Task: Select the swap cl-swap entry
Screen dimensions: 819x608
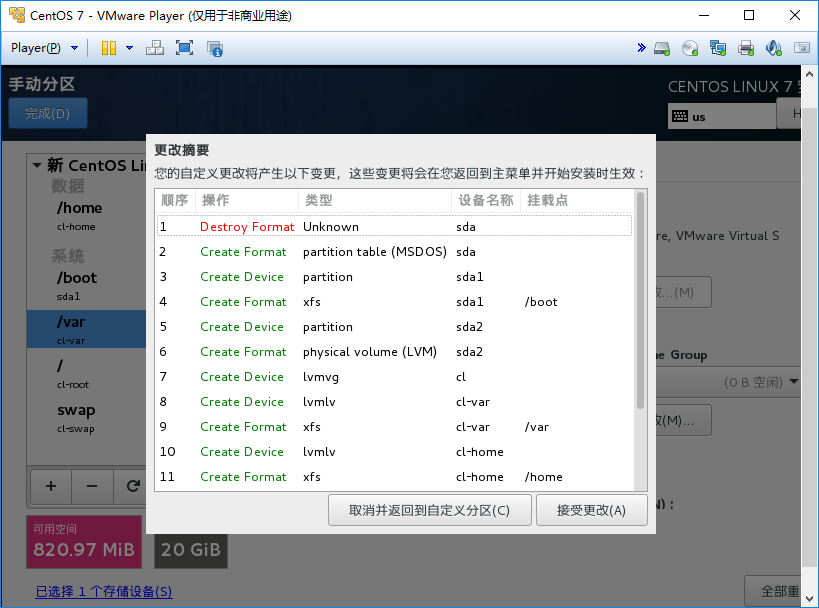Action: coord(87,418)
